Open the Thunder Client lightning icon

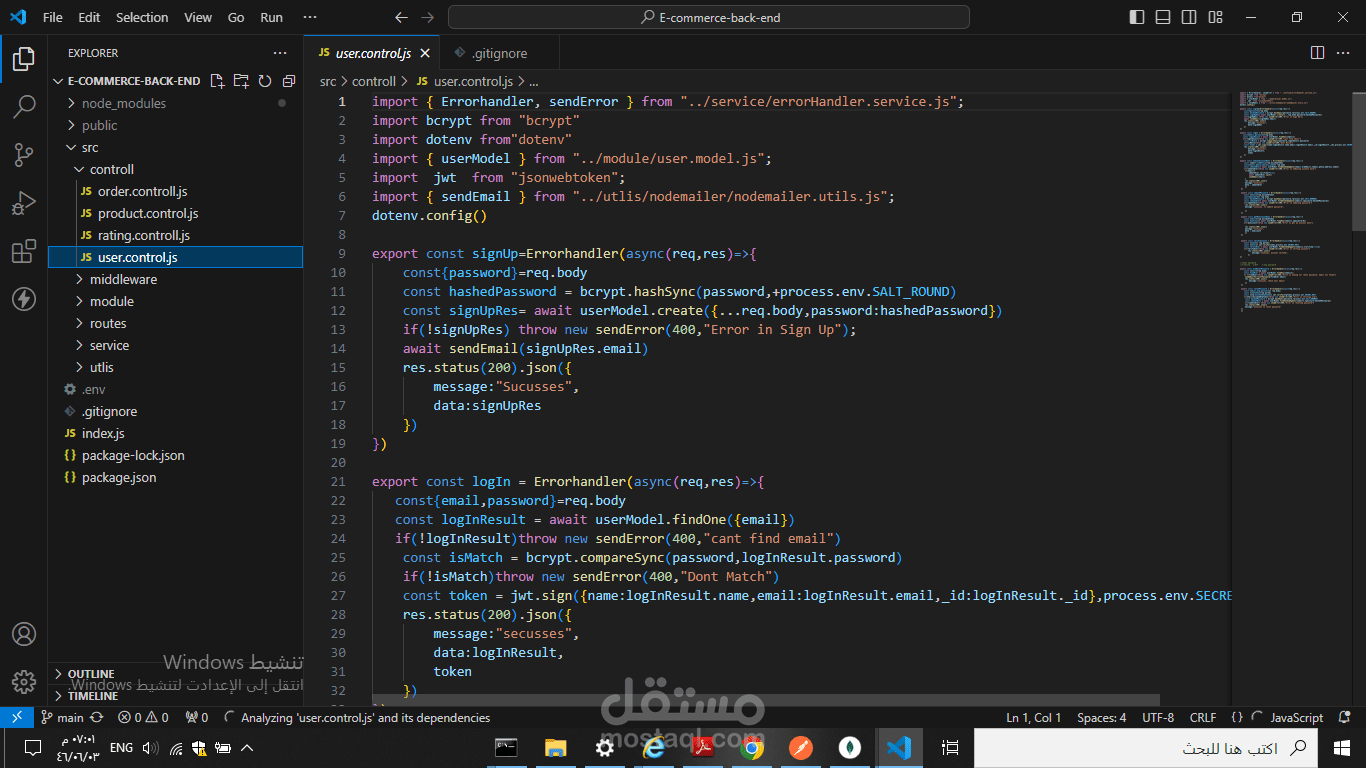(x=24, y=299)
